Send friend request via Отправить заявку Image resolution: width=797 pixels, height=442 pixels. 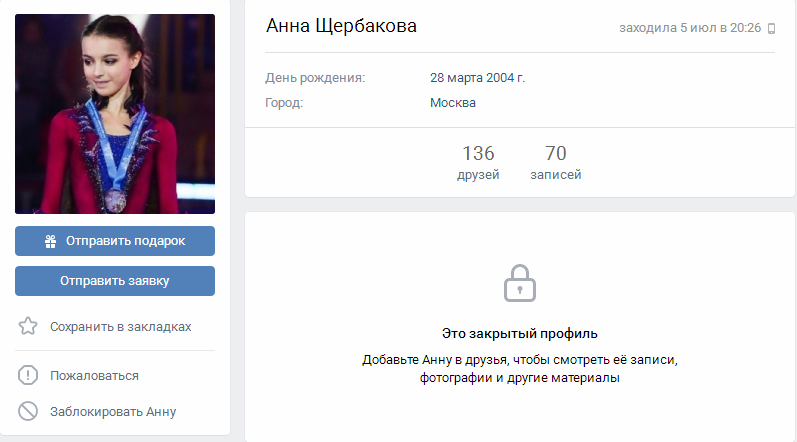[115, 281]
